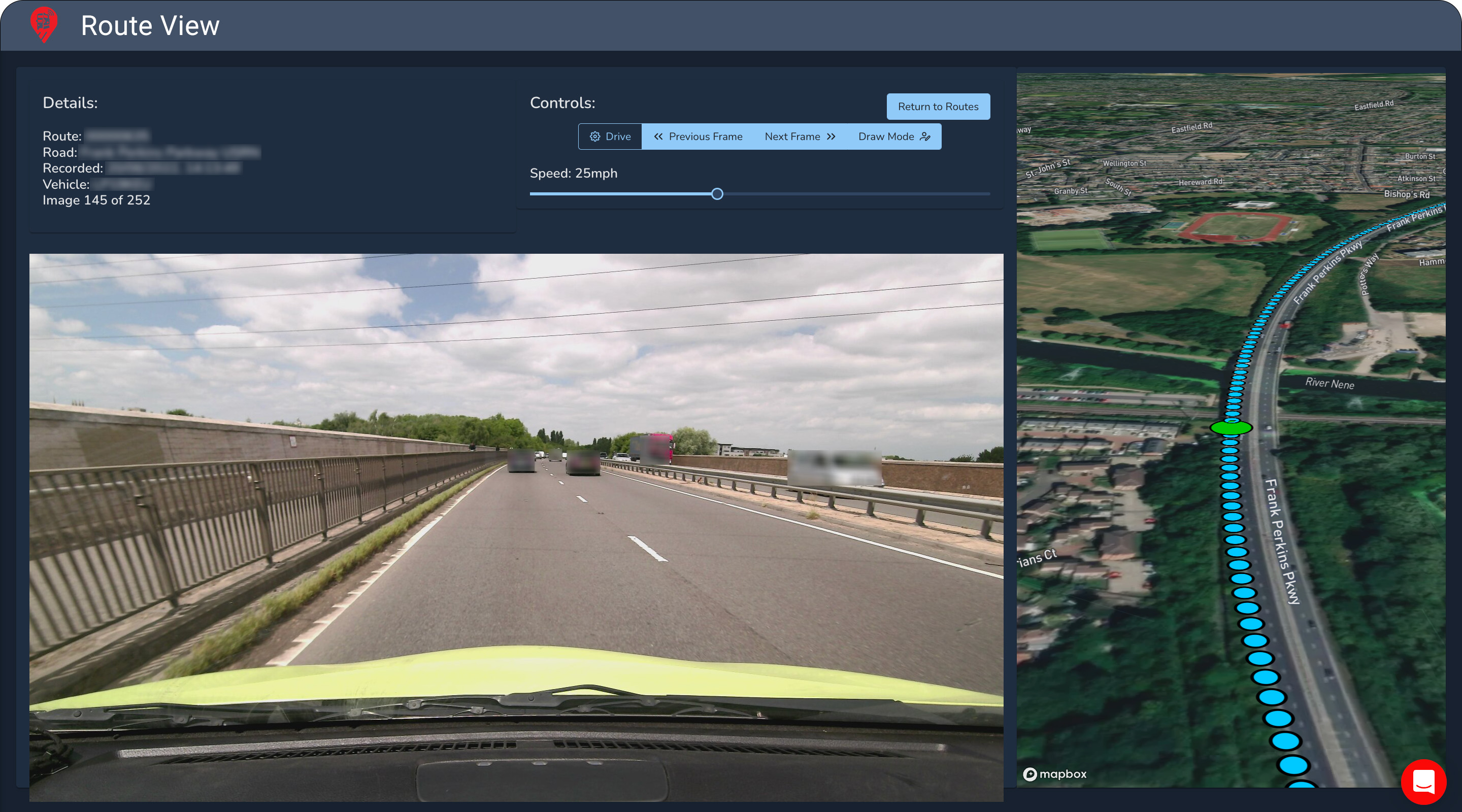Select the Details section header
This screenshot has width=1462, height=812.
(x=71, y=103)
